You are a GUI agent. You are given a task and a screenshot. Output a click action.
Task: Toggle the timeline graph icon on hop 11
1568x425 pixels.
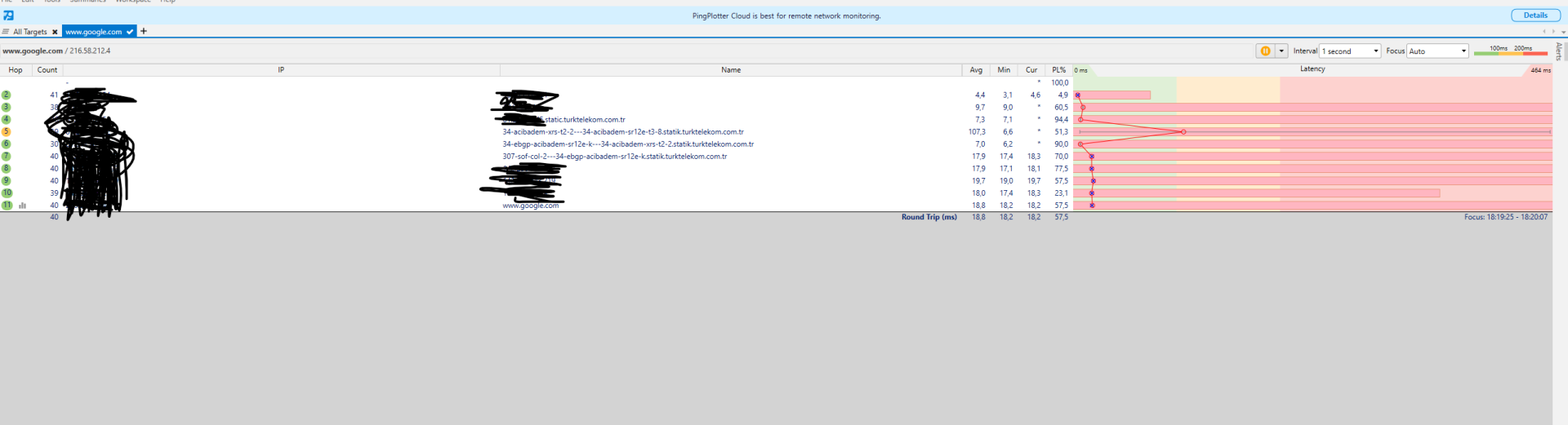[23, 206]
